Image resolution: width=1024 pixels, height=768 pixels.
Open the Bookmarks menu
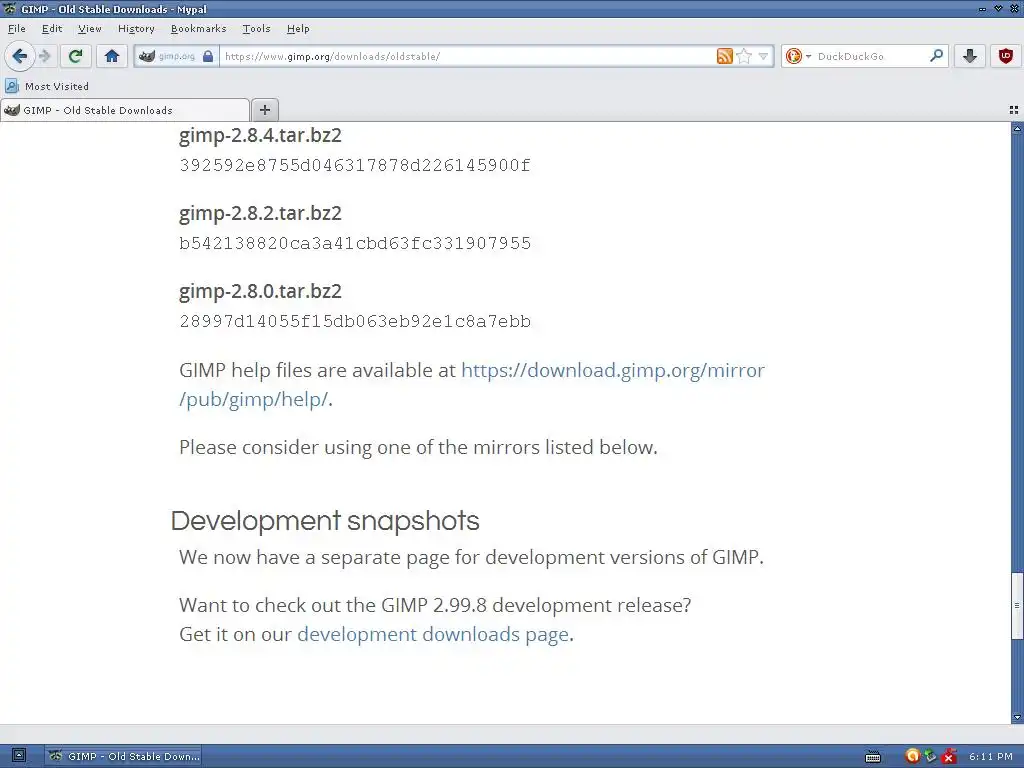coord(199,29)
